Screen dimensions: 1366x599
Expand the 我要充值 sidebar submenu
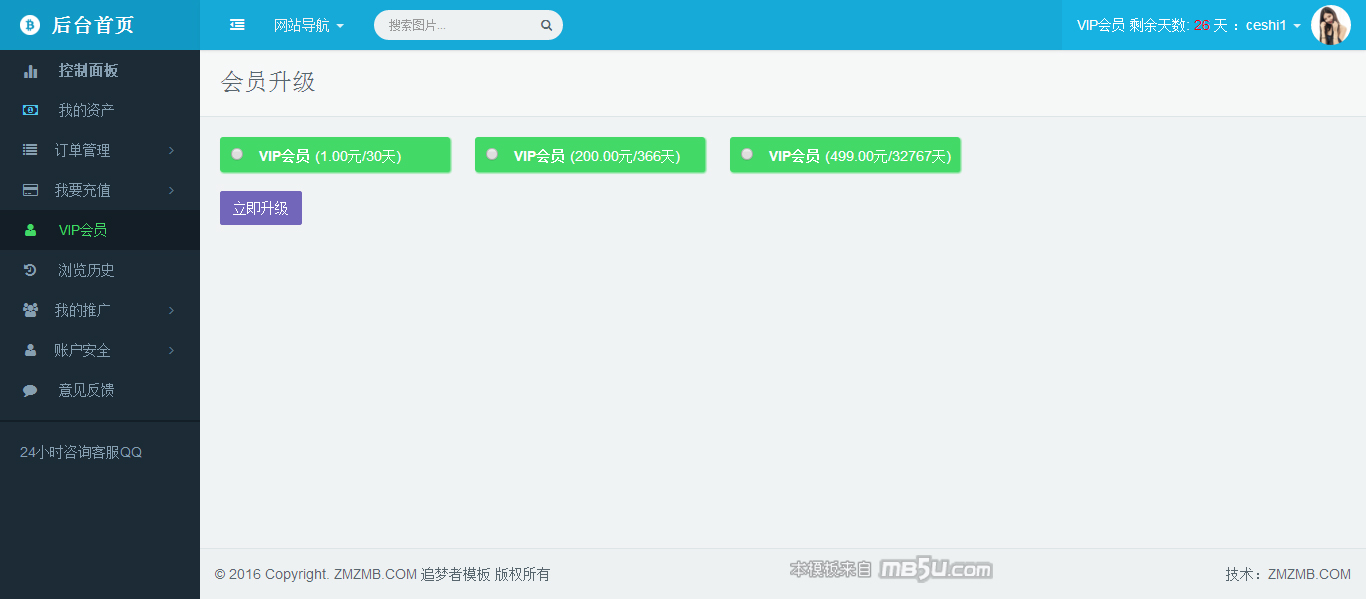(99, 190)
